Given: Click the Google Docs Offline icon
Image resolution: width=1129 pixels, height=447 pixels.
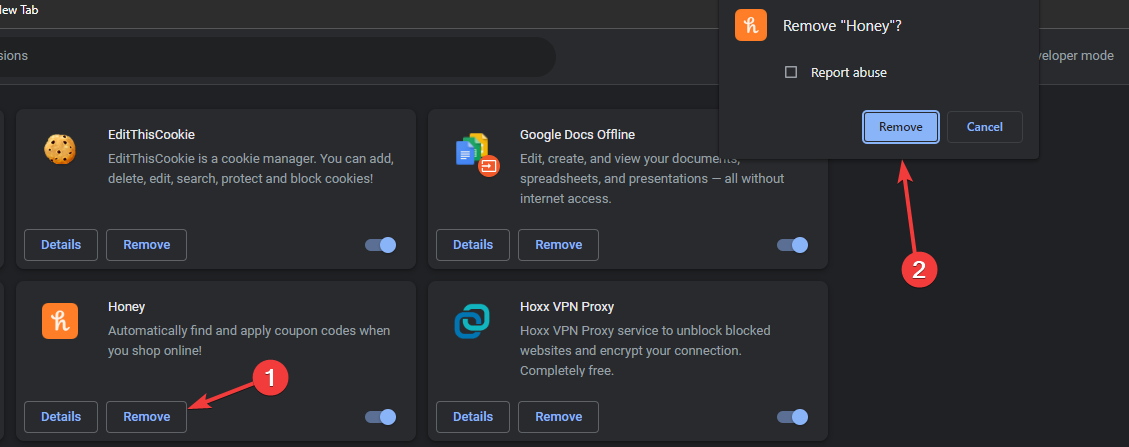Looking at the screenshot, I should 477,155.
